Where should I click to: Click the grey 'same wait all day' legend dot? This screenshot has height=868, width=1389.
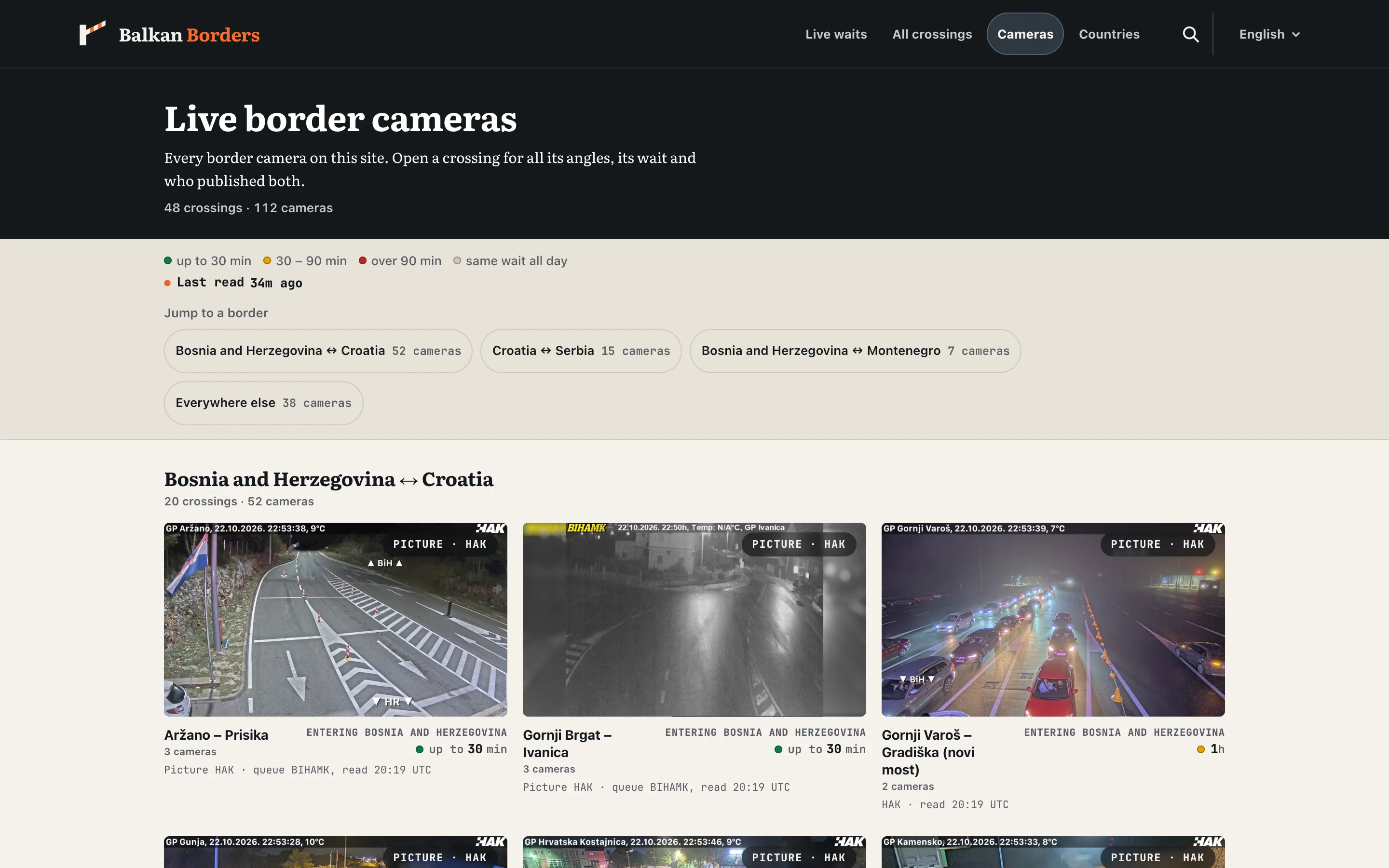pos(457,260)
